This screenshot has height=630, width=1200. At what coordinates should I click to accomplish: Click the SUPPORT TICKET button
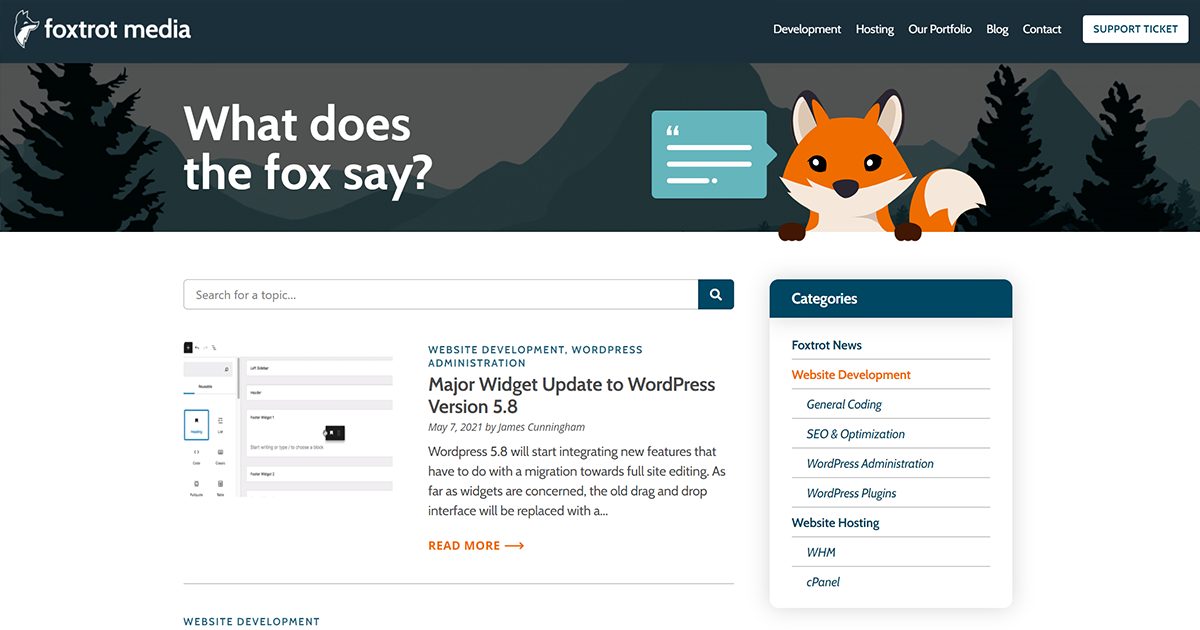(x=1134, y=29)
